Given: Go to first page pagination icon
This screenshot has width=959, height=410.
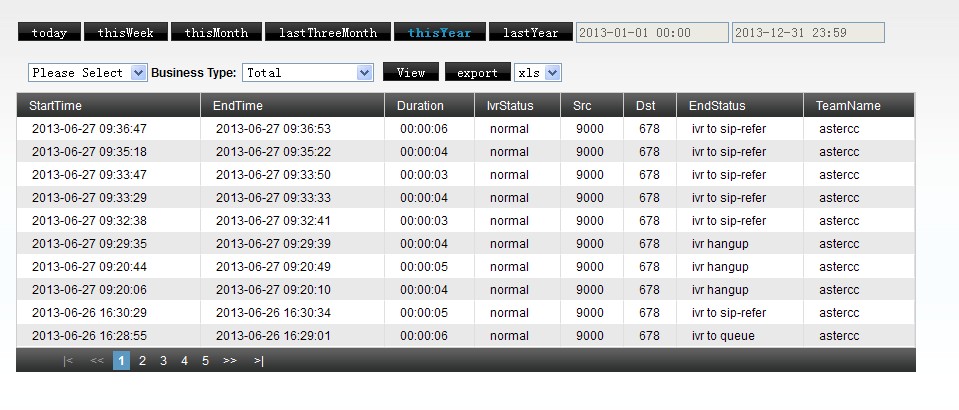Looking at the screenshot, I should tap(68, 361).
